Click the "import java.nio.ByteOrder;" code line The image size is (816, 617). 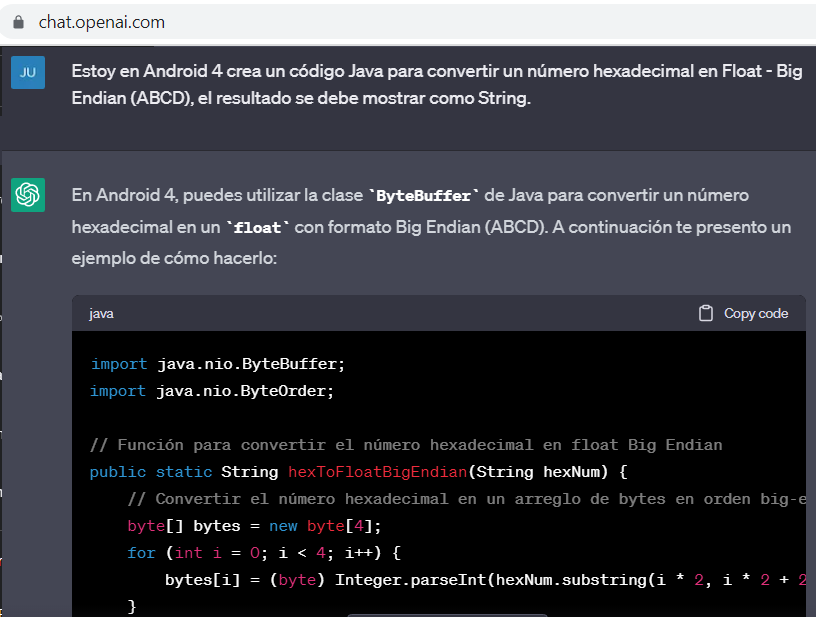(x=212, y=391)
